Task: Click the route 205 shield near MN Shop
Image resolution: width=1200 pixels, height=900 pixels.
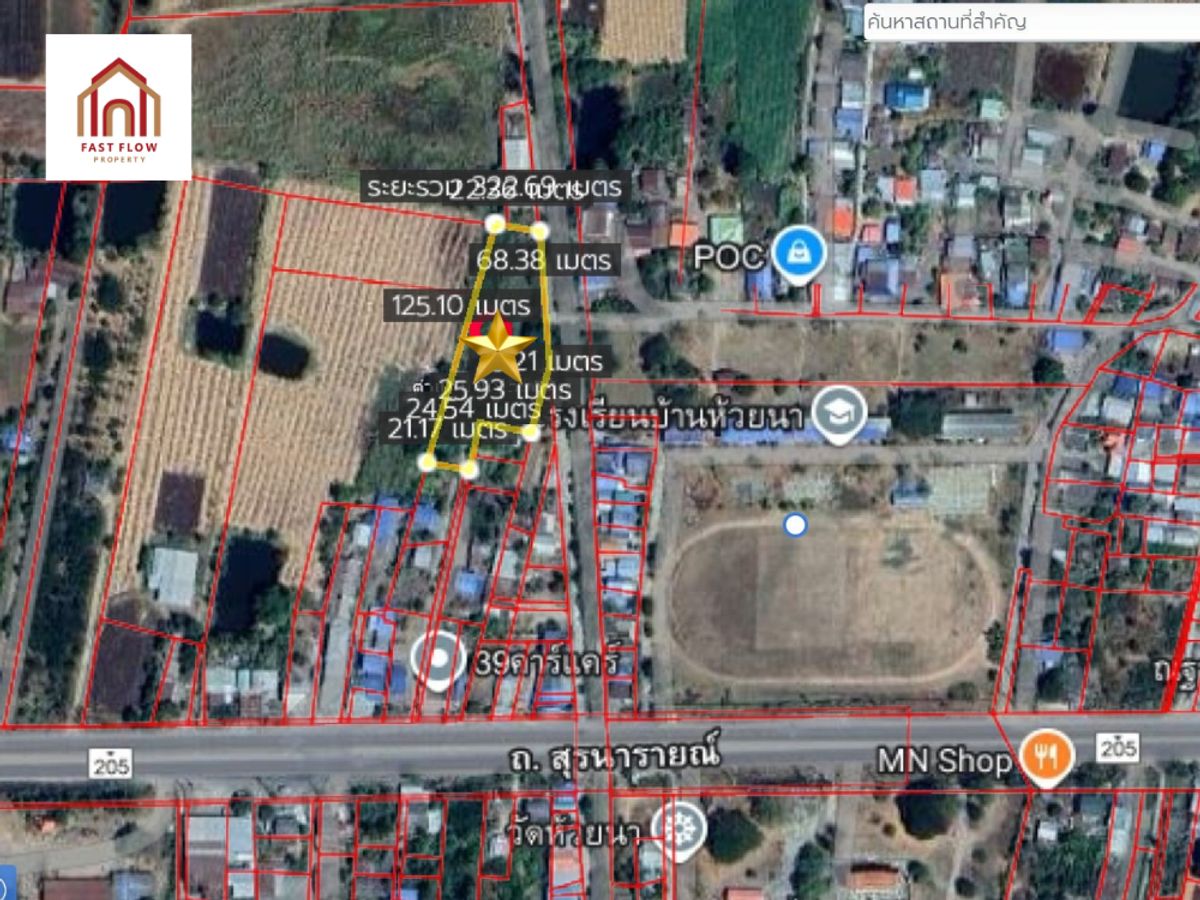Action: pos(1117,745)
